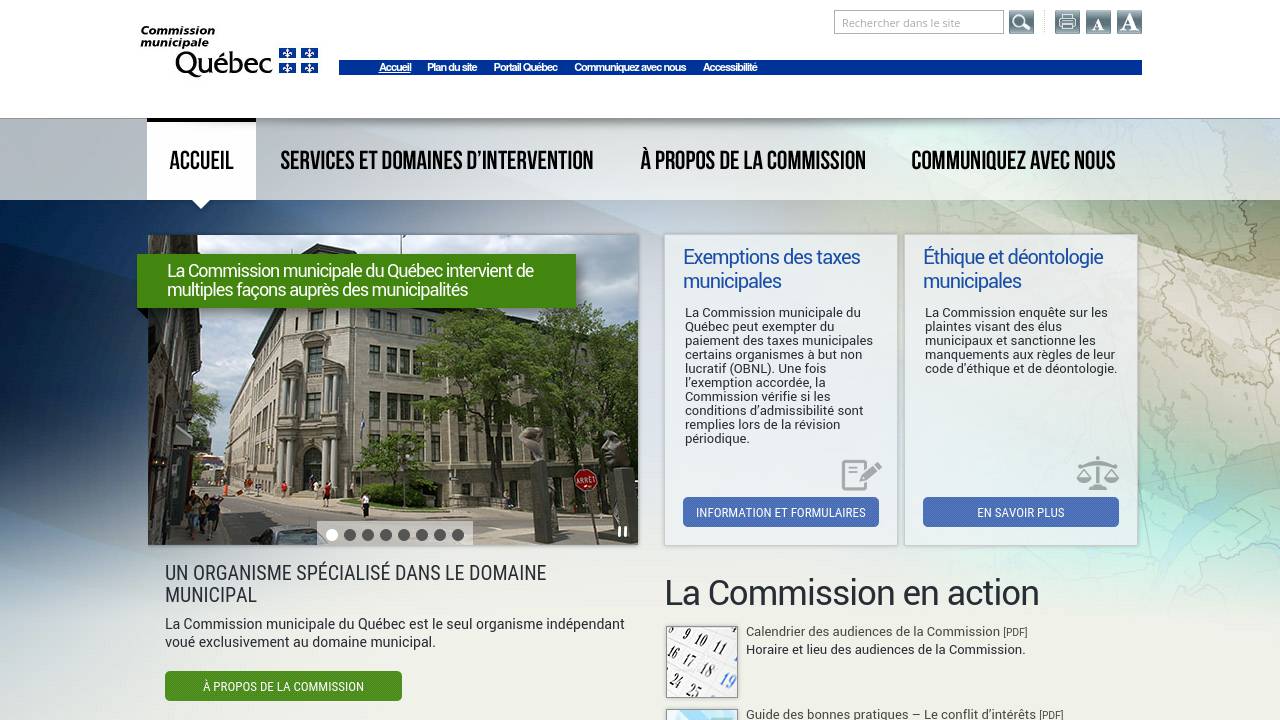Select the third slideshow dot
This screenshot has width=1280, height=720.
point(368,535)
